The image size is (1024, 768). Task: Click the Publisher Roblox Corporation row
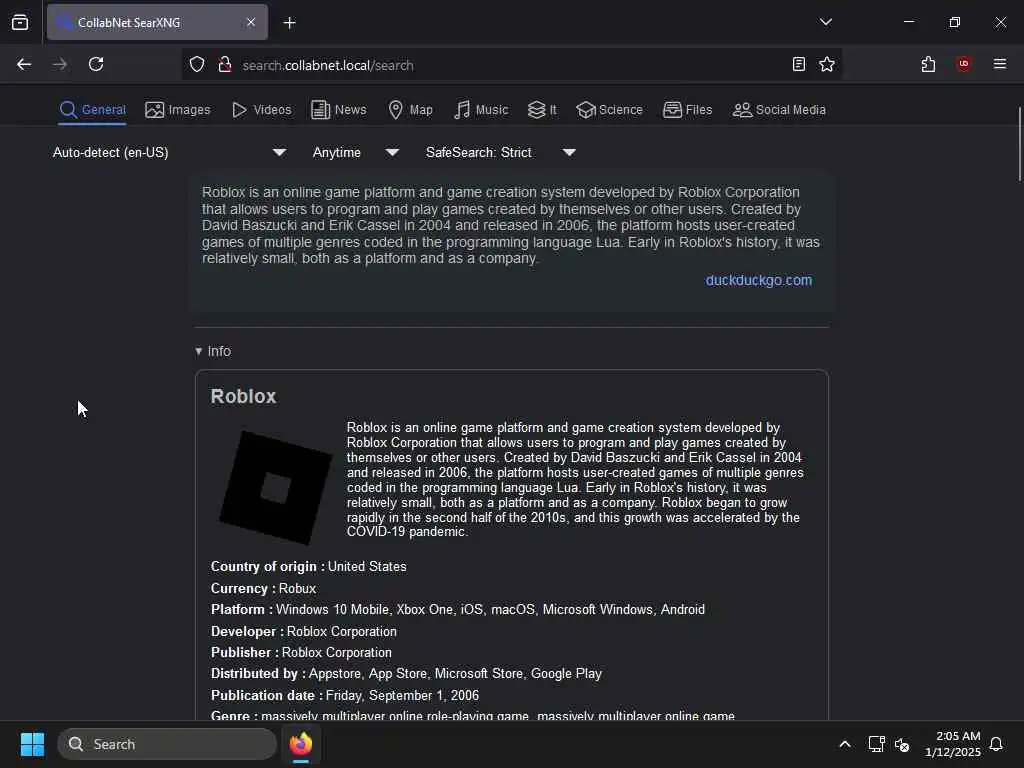click(x=301, y=652)
